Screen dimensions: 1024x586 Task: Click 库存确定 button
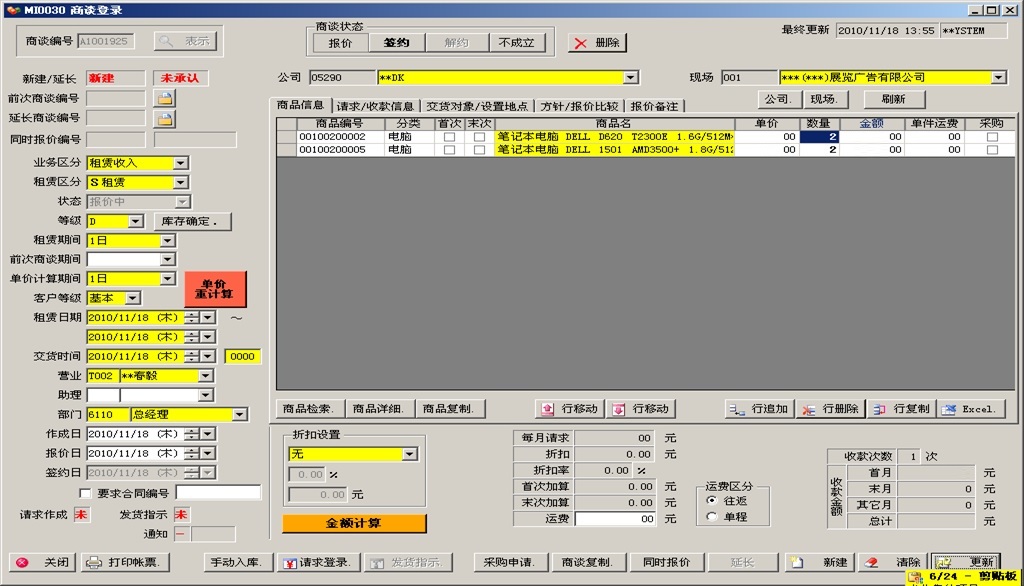coord(193,221)
